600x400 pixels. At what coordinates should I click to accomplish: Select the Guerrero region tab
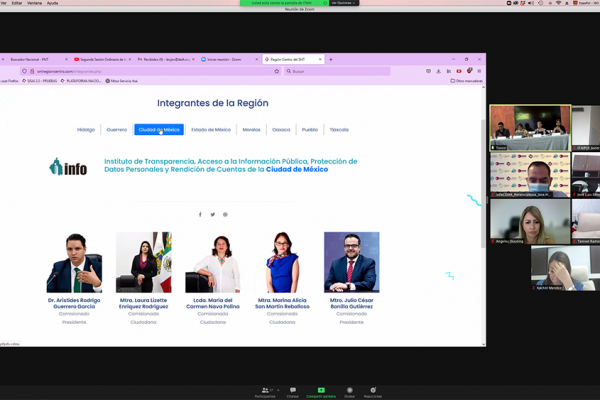(117, 130)
